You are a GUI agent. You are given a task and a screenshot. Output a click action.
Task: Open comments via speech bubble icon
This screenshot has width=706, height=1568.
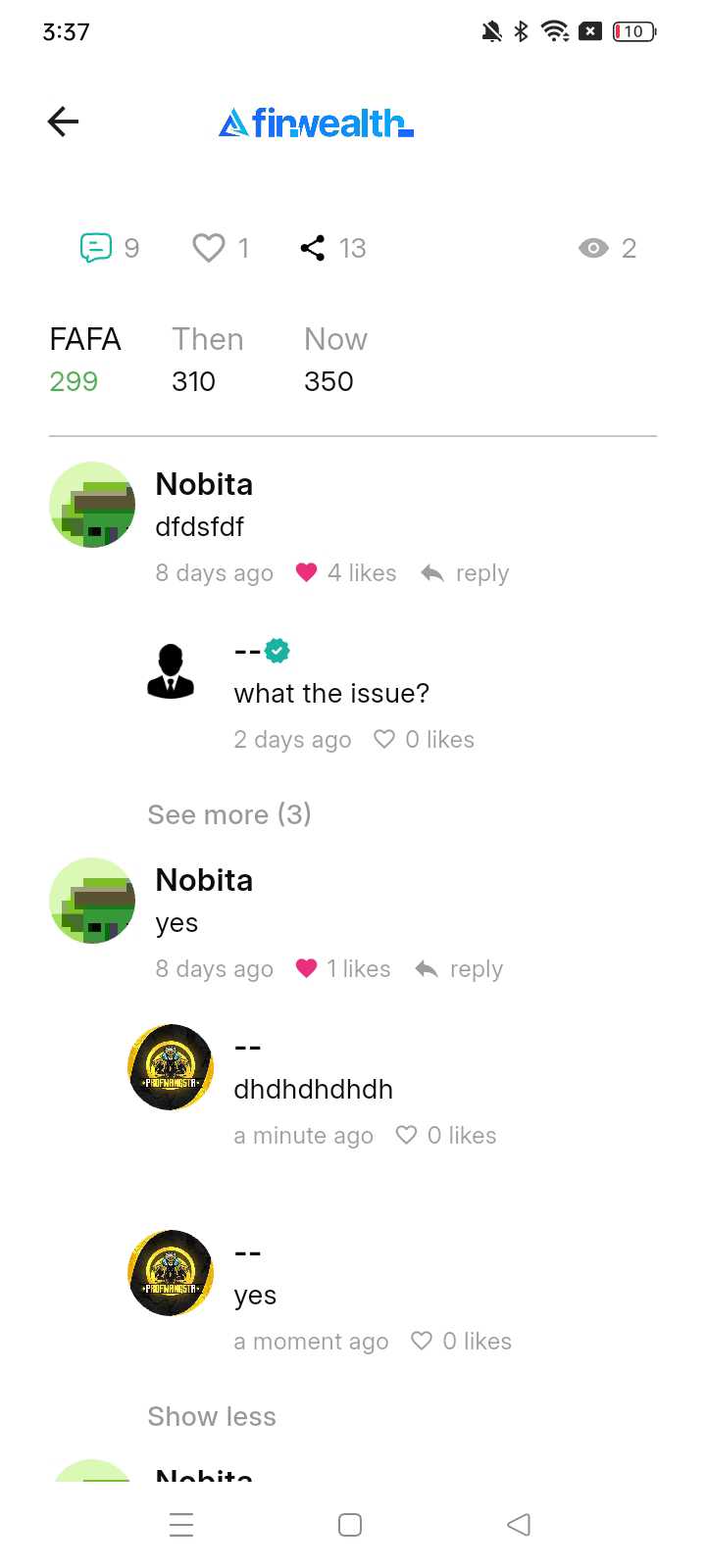click(x=96, y=248)
